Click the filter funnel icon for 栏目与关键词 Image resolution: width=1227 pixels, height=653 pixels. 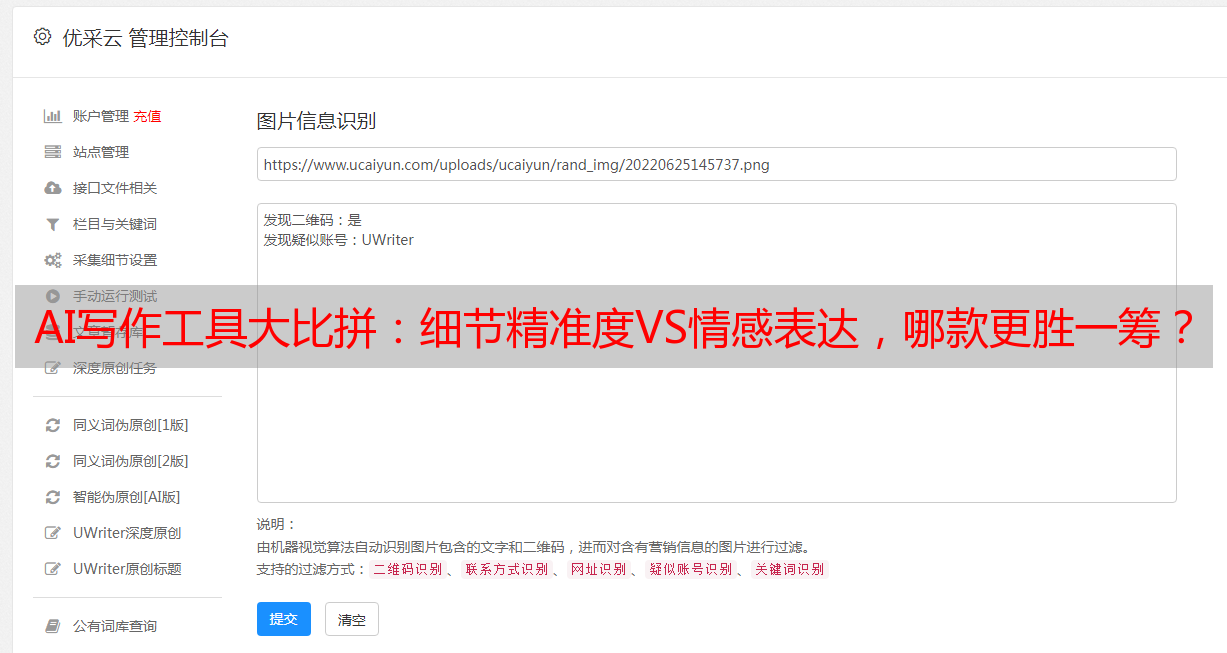click(53, 224)
